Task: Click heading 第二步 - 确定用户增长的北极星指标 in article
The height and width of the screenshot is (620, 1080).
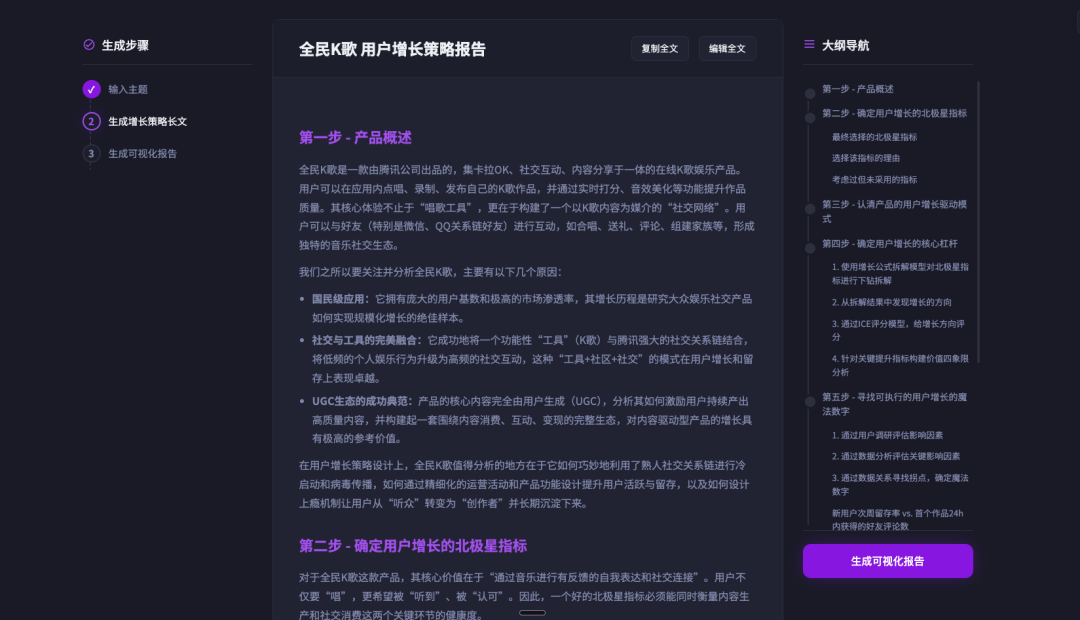Action: (x=413, y=546)
